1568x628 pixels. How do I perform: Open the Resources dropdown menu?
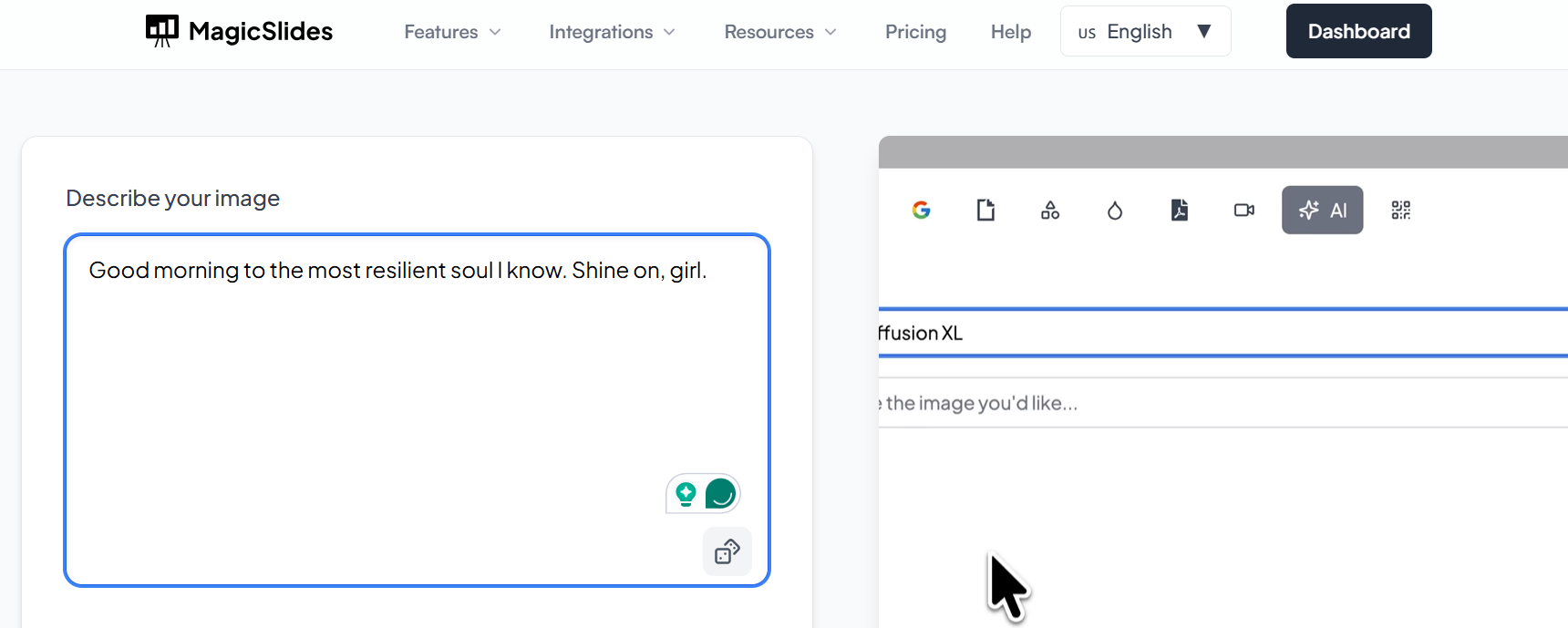click(779, 32)
